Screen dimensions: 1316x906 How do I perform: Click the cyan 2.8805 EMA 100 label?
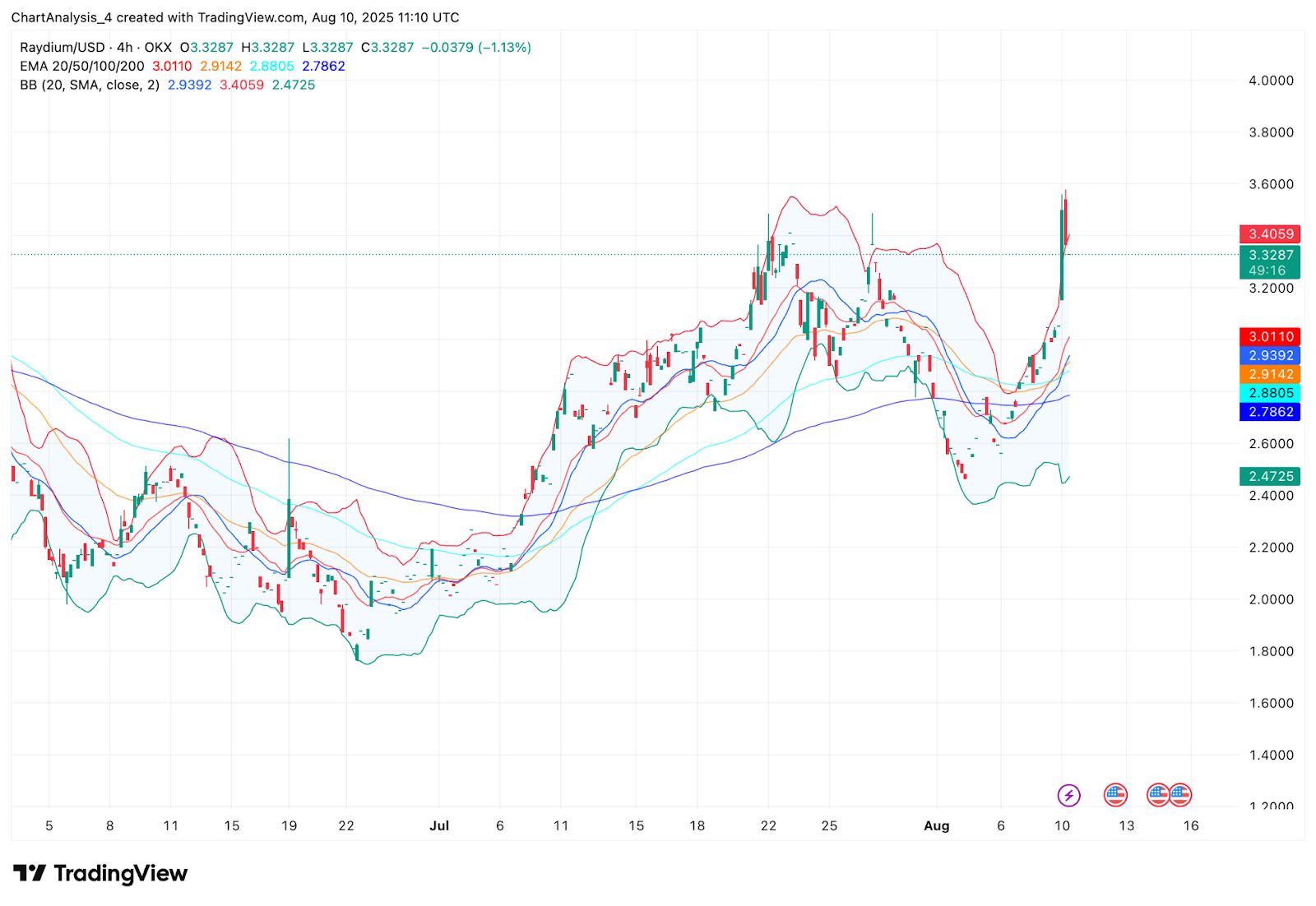coord(1270,393)
